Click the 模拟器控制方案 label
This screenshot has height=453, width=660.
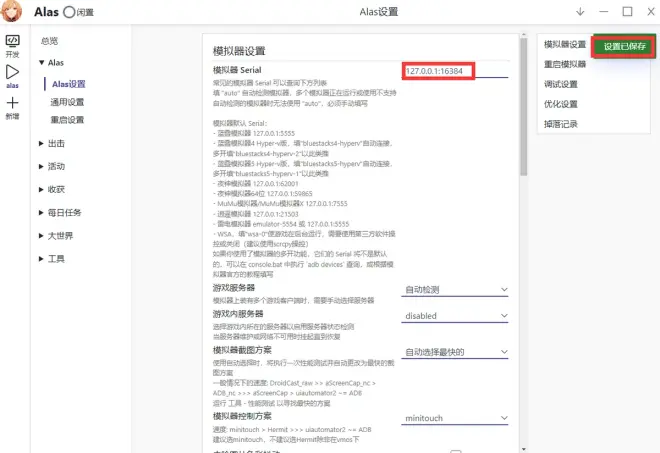pos(242,416)
